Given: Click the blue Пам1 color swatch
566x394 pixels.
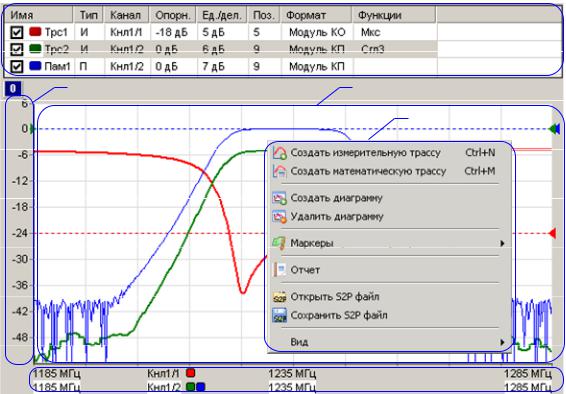Looking at the screenshot, I should pyautogui.click(x=35, y=66).
